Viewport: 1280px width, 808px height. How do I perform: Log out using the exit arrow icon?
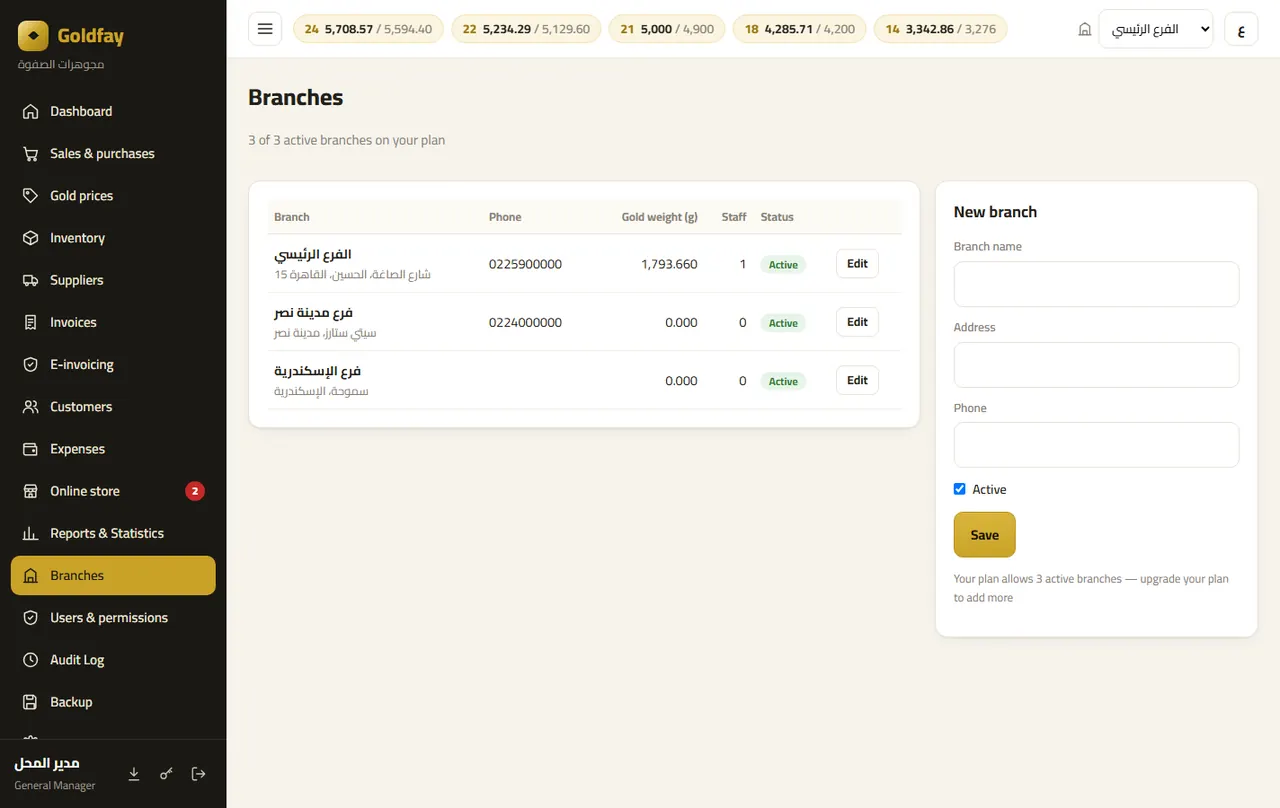click(198, 774)
